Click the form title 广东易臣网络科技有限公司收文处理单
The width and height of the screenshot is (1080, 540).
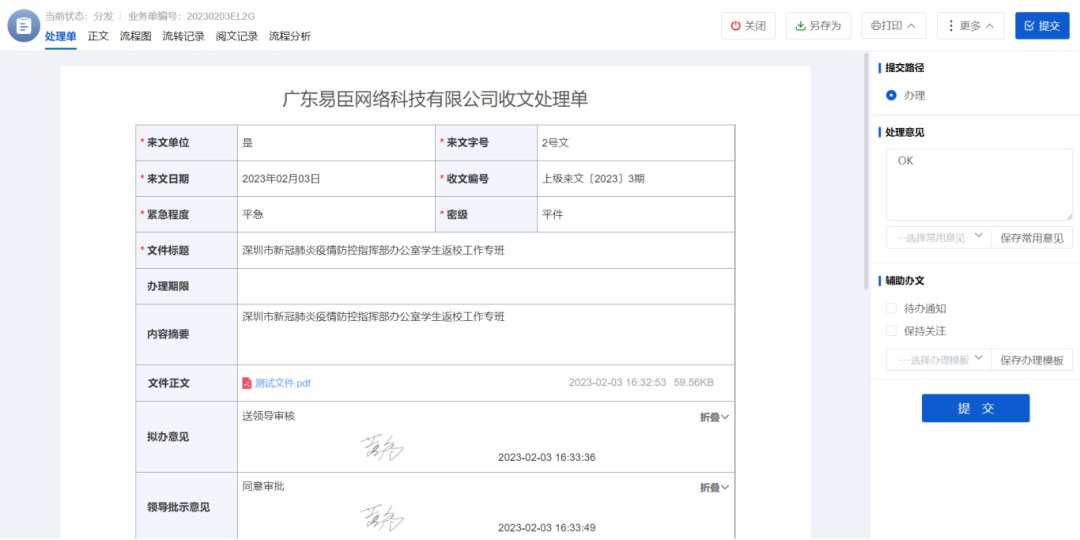pos(435,100)
